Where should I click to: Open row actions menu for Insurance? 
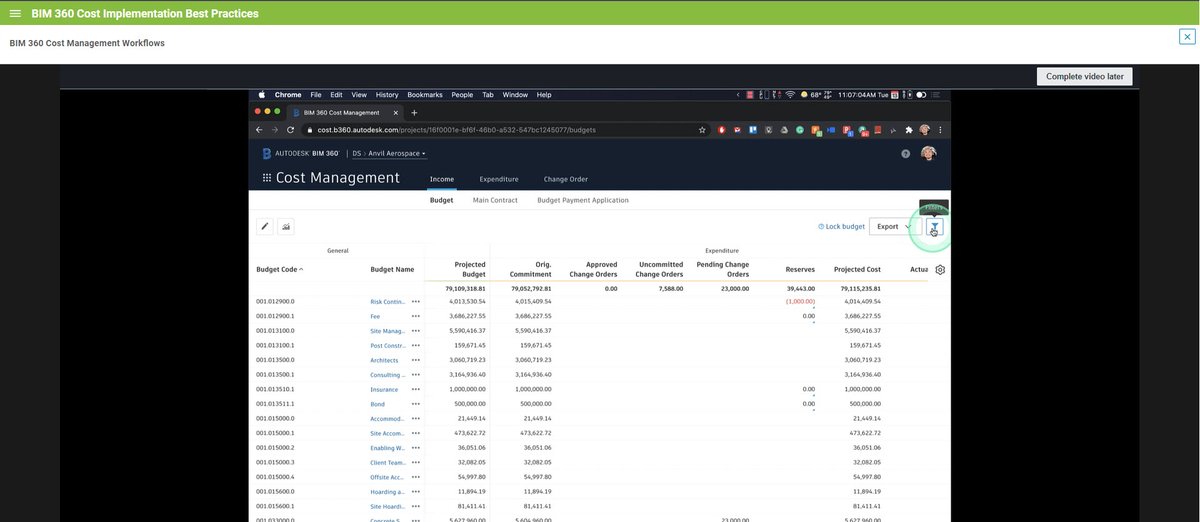415,389
